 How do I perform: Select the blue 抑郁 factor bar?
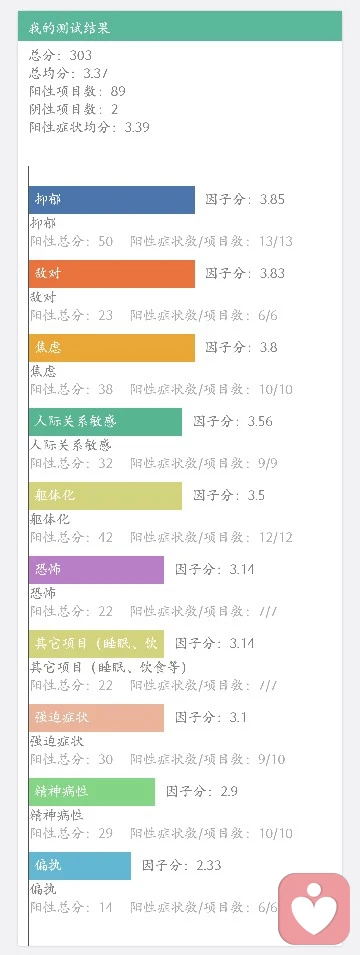click(x=111, y=200)
